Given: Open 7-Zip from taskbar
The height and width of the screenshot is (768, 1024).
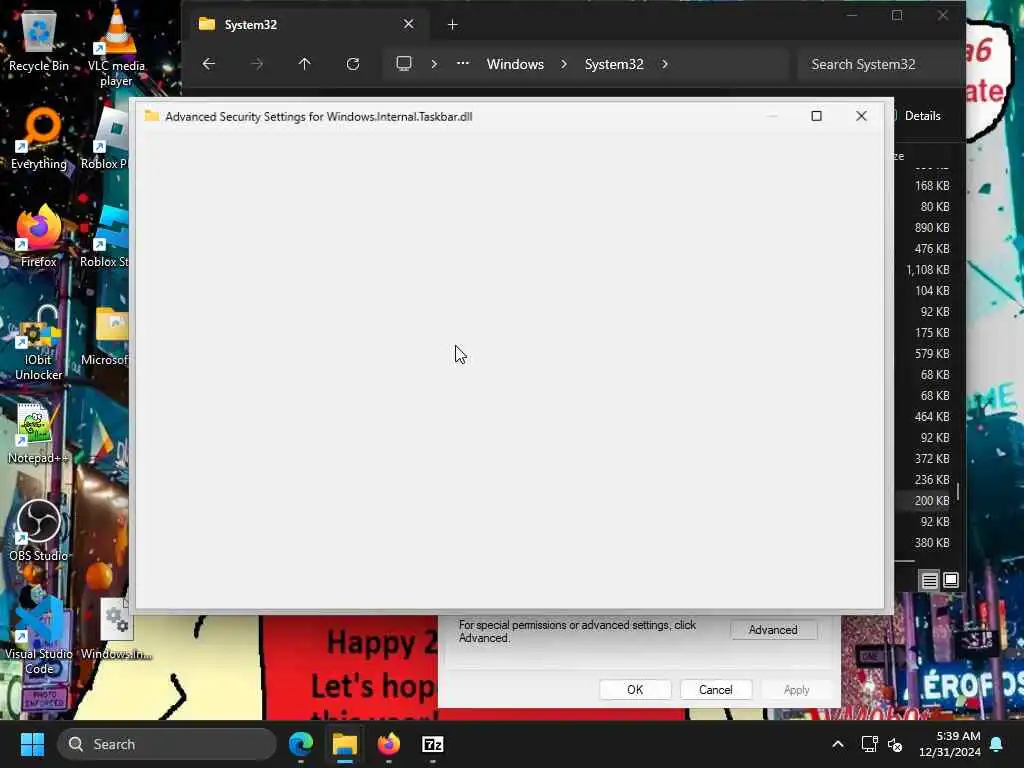Looking at the screenshot, I should coord(432,744).
